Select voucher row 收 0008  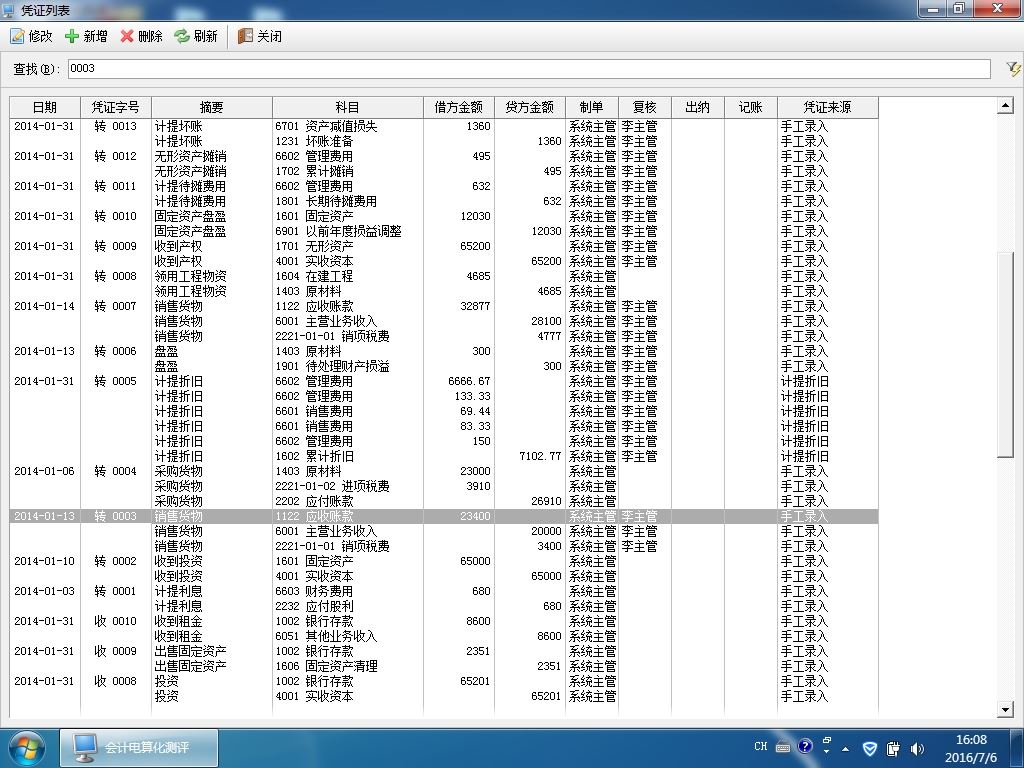444,682
